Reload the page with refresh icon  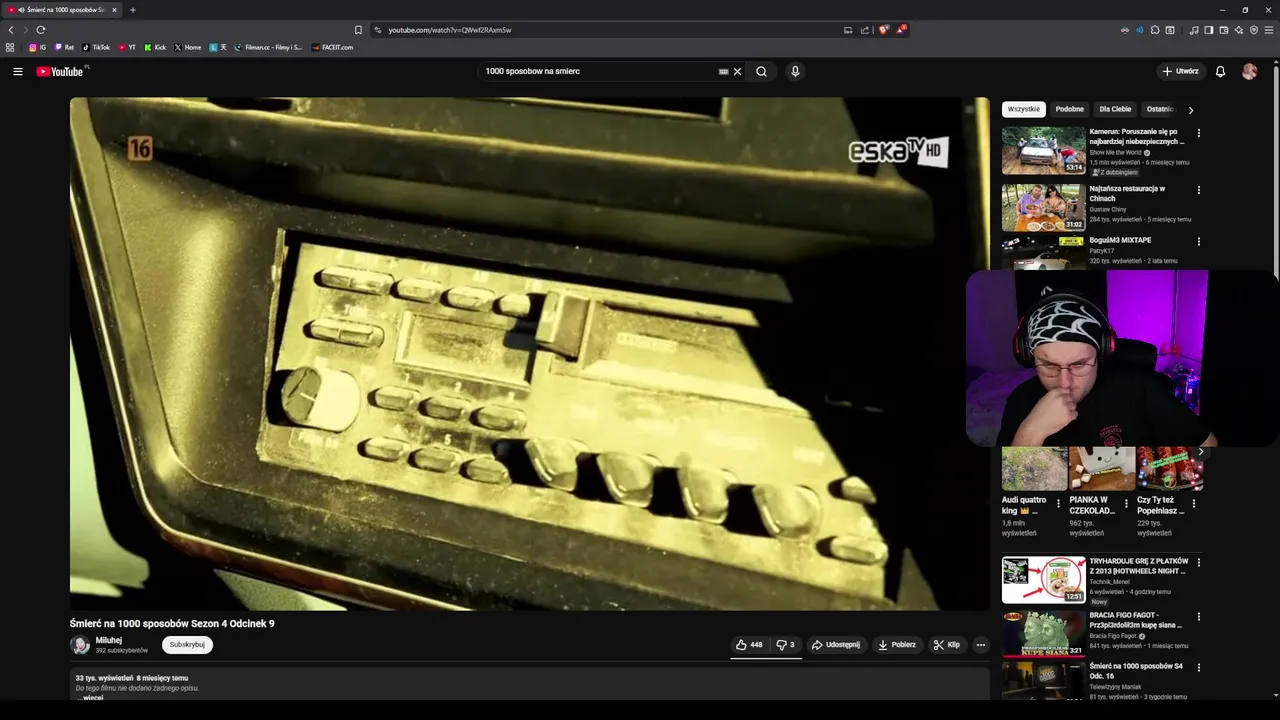point(41,30)
